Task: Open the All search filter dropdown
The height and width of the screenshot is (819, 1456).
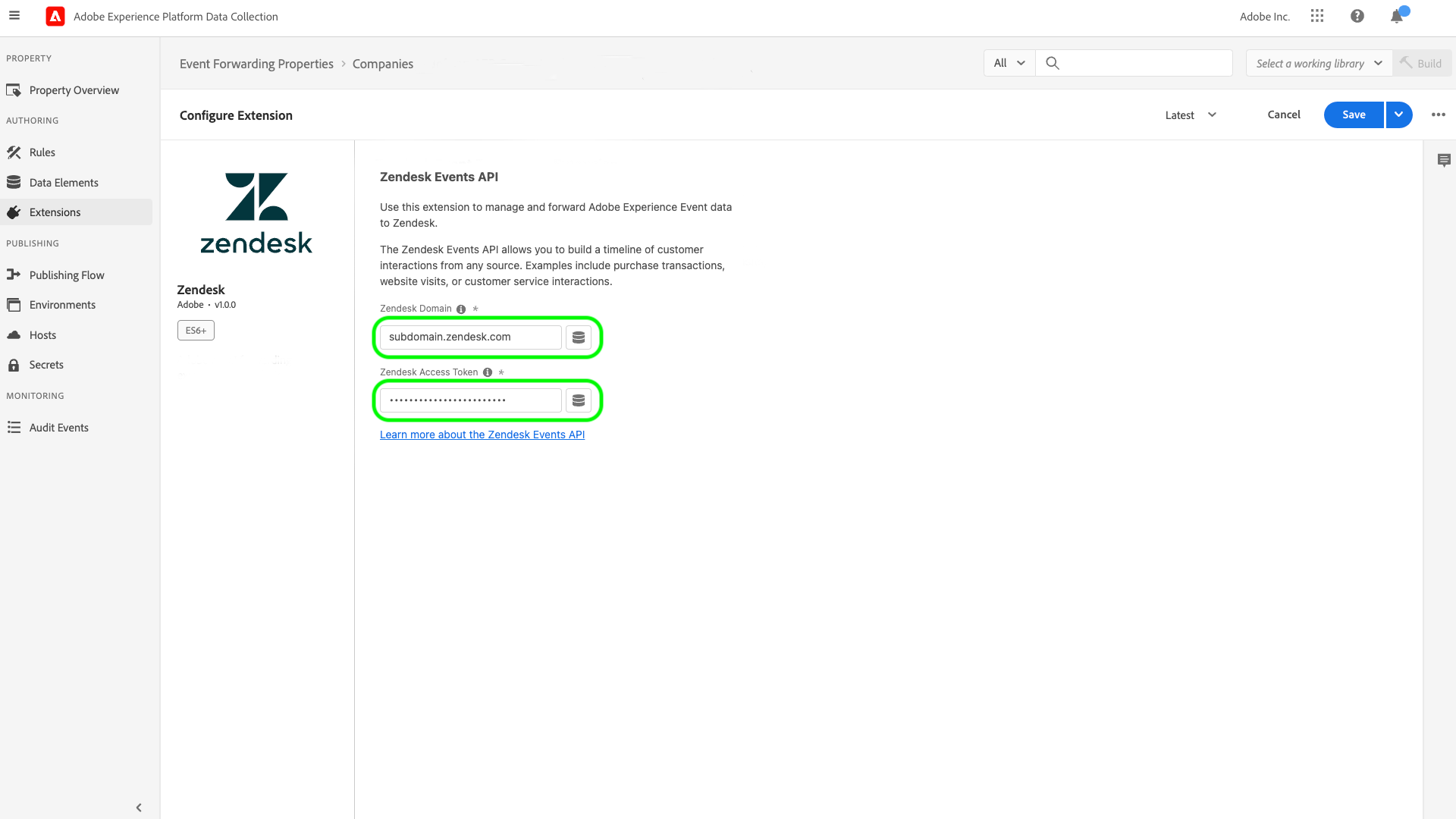Action: (1009, 64)
